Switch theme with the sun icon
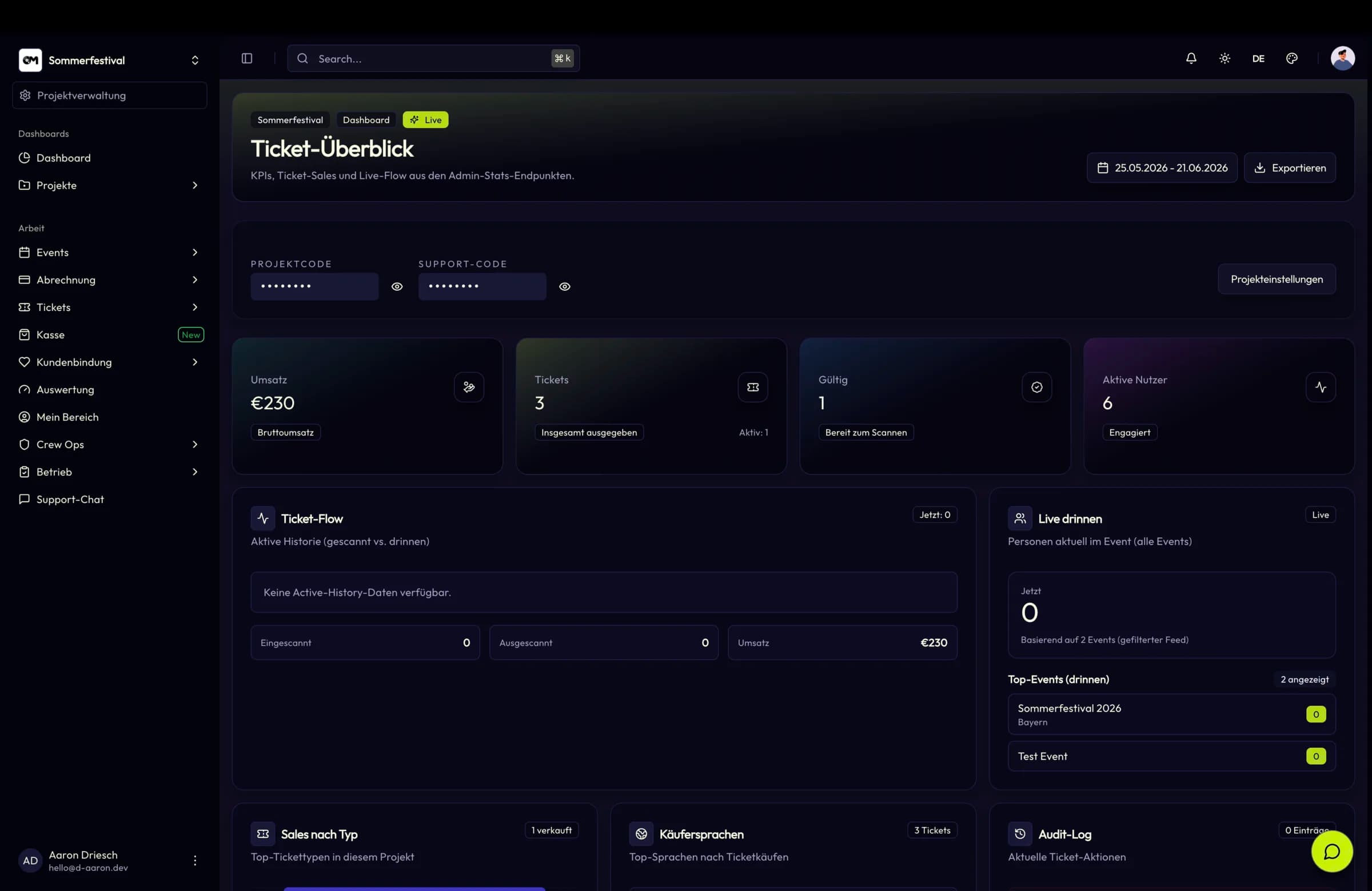The width and height of the screenshot is (1372, 891). [1225, 58]
